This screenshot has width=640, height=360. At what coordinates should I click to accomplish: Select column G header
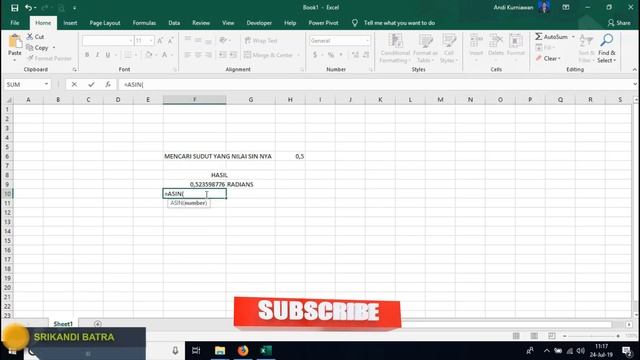click(x=251, y=100)
